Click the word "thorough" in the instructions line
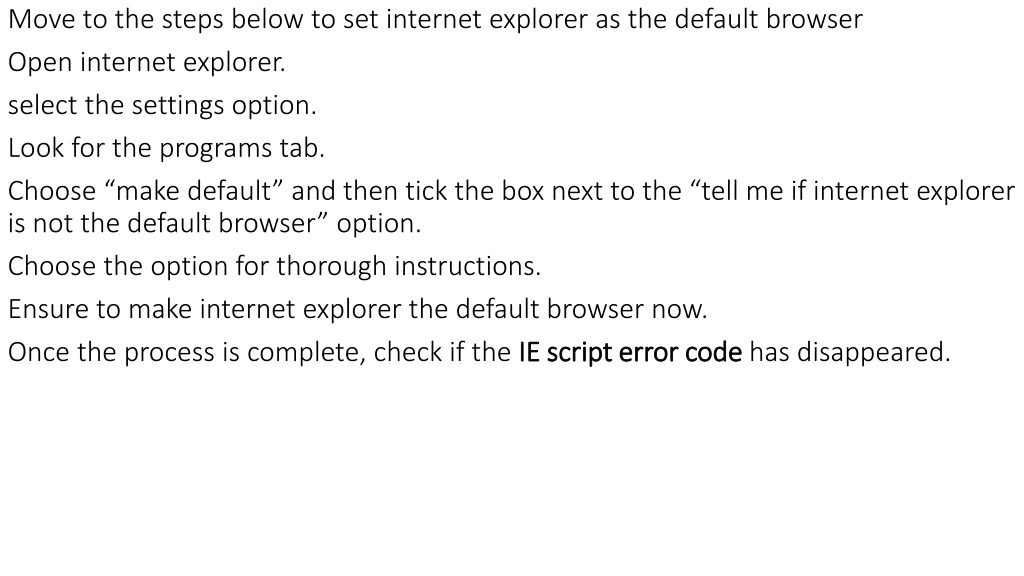Viewport: 1024px width, 576px height. pos(331,266)
